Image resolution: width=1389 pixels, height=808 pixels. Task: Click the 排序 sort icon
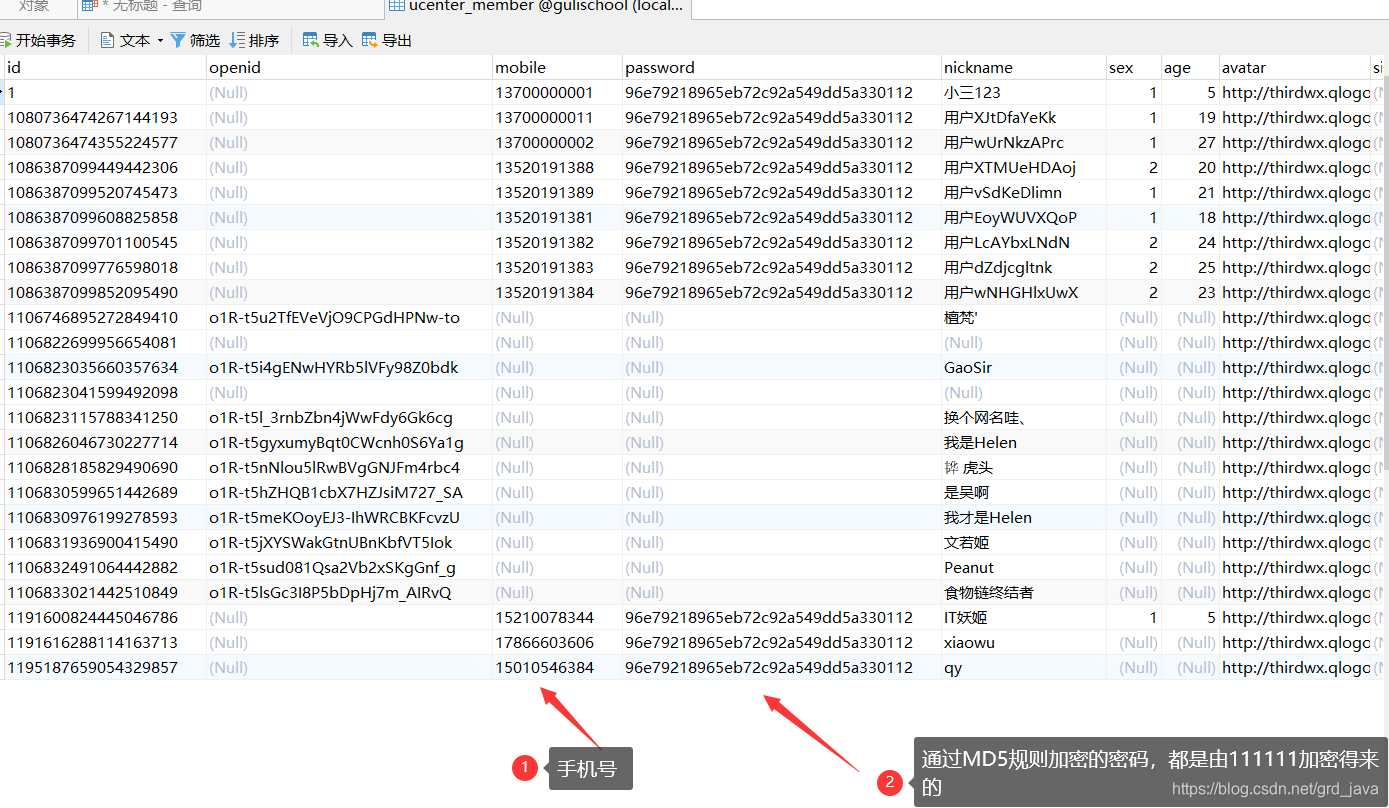click(x=237, y=40)
